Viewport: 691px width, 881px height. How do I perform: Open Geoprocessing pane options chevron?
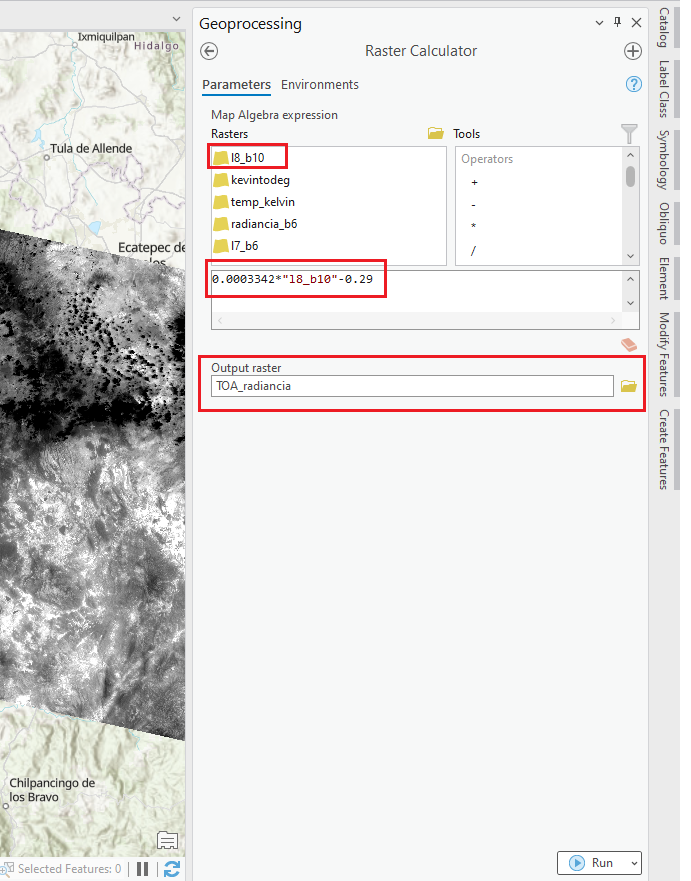[x=599, y=22]
